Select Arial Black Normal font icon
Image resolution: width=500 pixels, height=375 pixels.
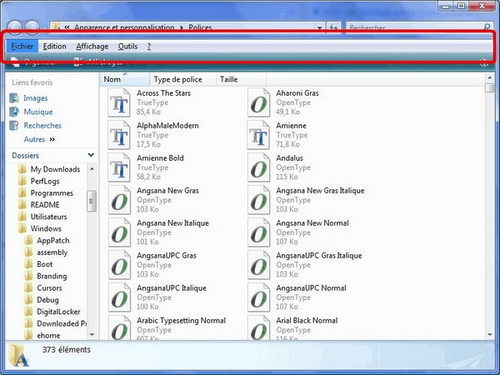pos(258,327)
